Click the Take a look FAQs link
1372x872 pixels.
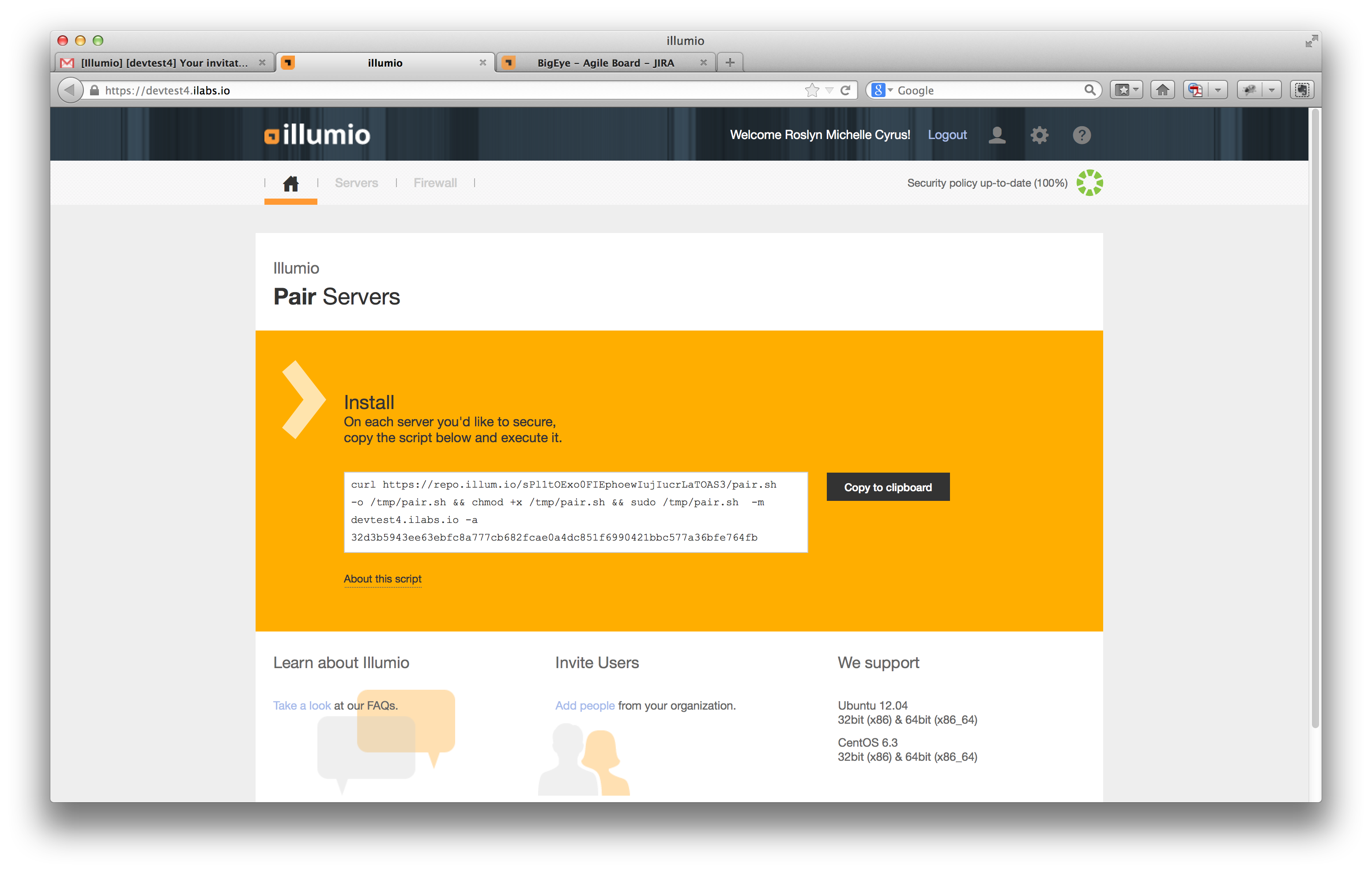302,706
